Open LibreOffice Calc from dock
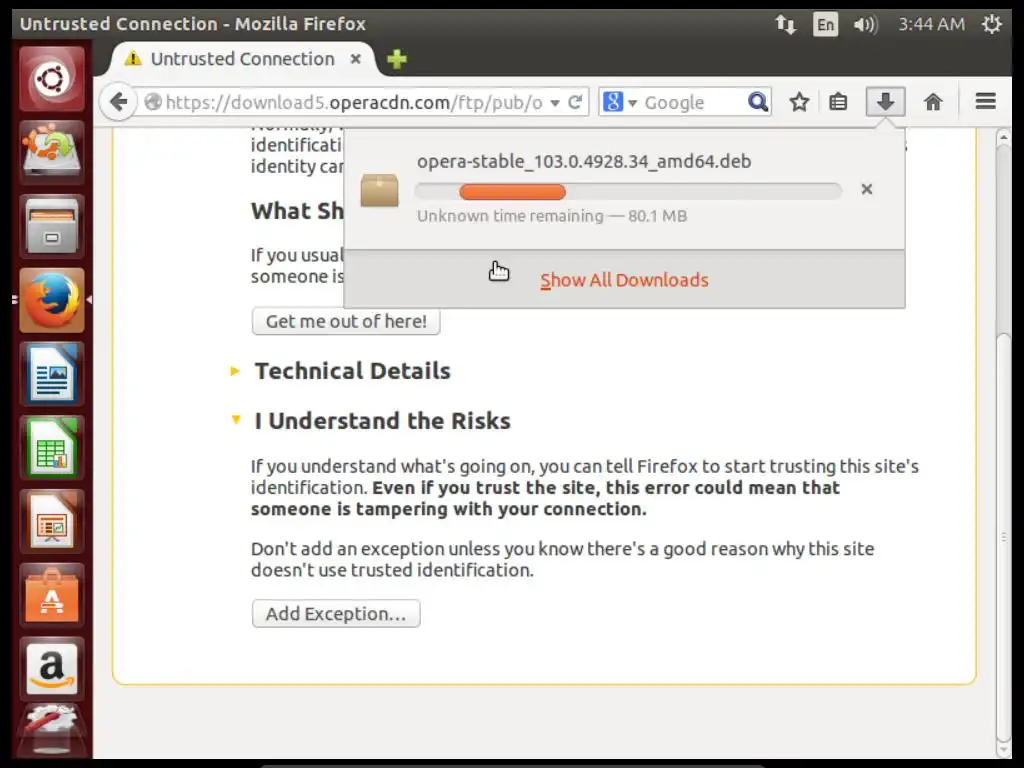 point(52,448)
